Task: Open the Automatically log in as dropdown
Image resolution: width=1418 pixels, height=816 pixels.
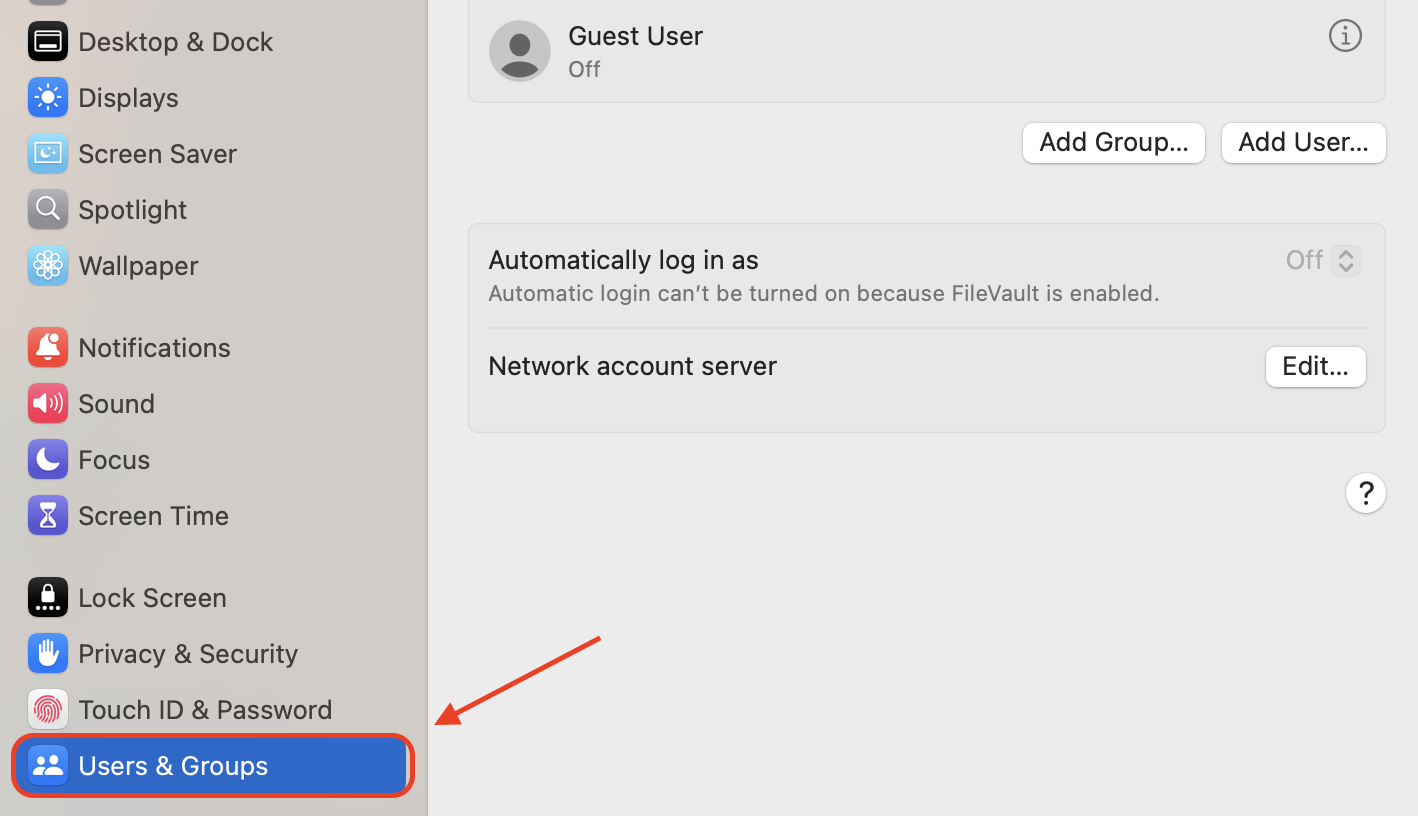Action: pyautogui.click(x=1322, y=260)
